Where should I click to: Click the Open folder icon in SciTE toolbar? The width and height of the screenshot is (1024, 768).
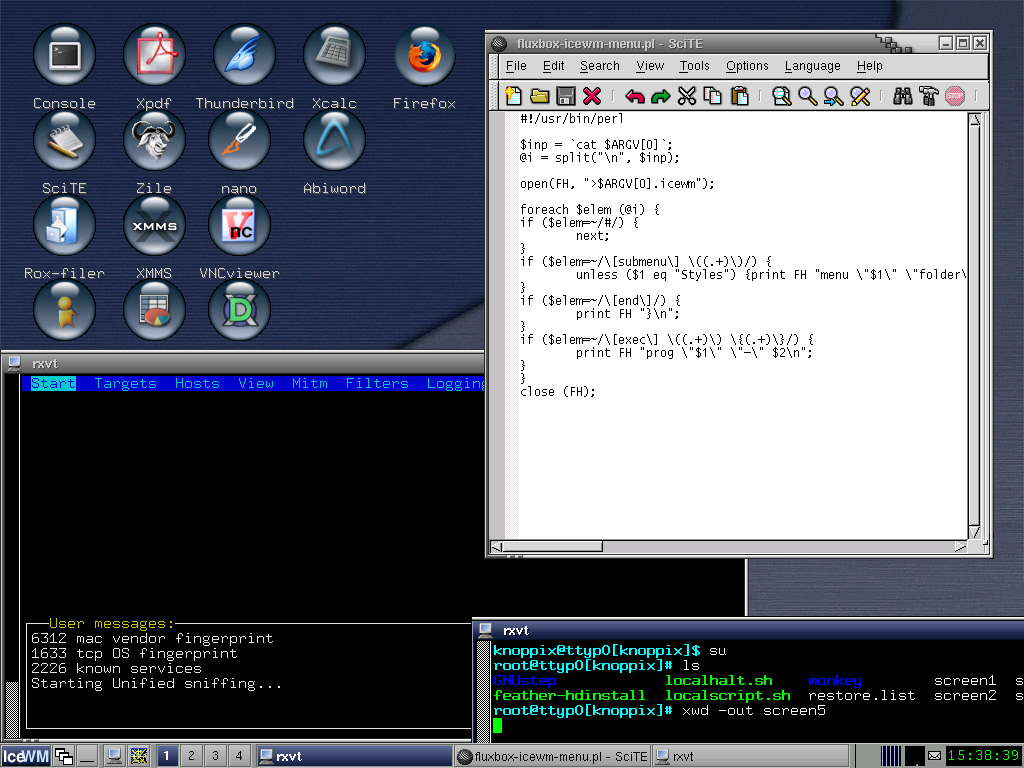pos(539,96)
